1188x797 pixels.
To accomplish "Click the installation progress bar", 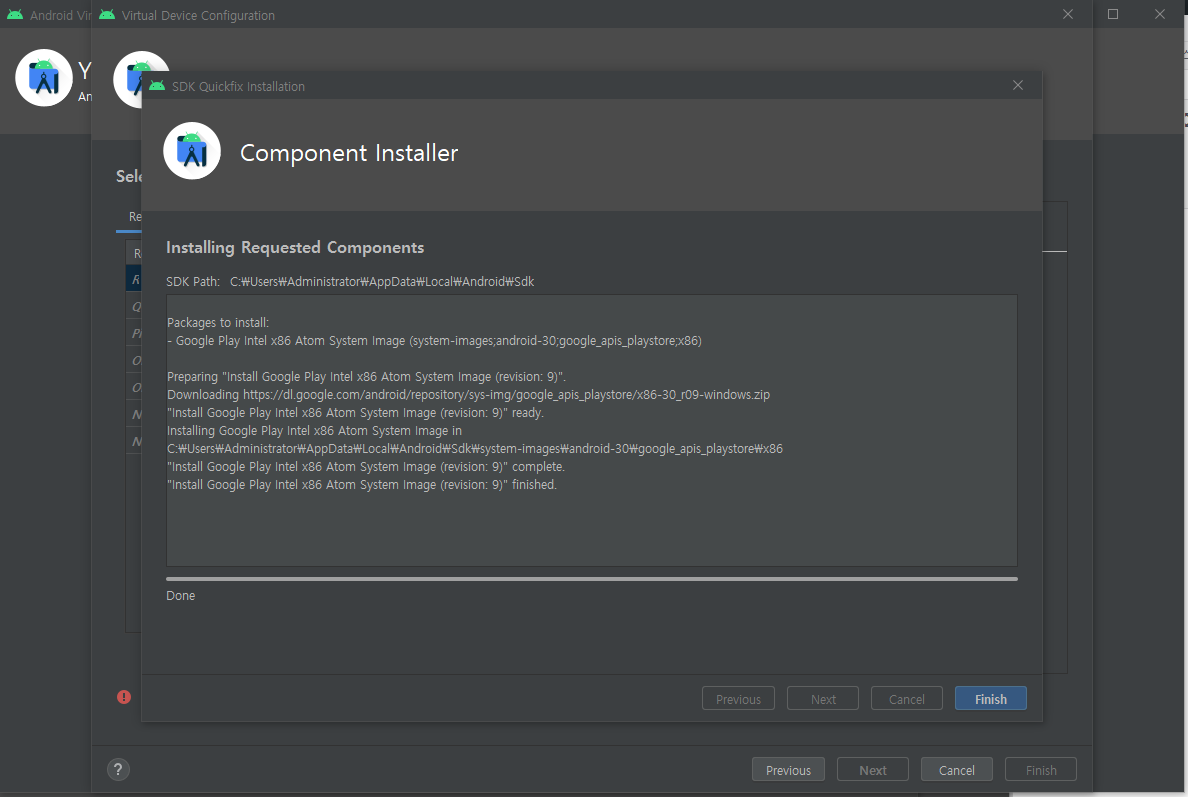I will (x=592, y=579).
